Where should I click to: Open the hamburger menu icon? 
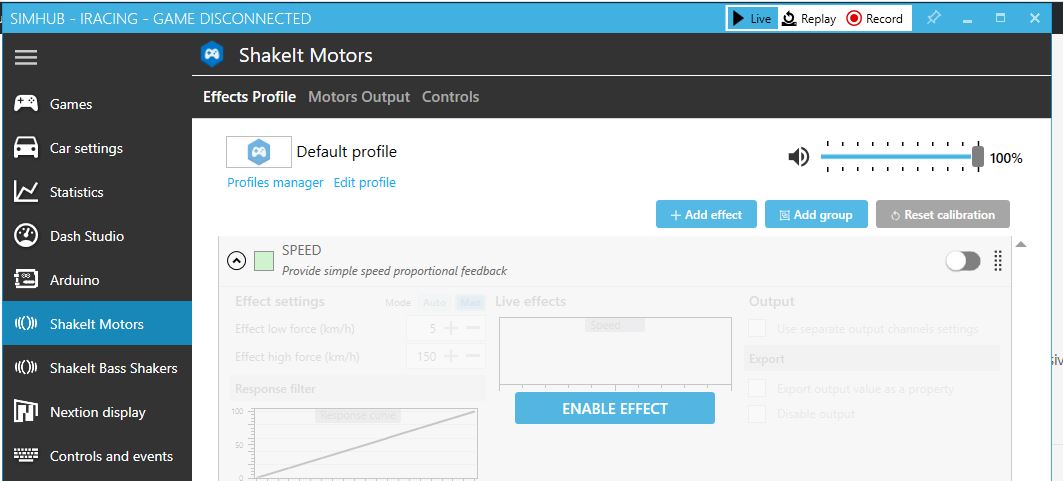click(x=26, y=58)
